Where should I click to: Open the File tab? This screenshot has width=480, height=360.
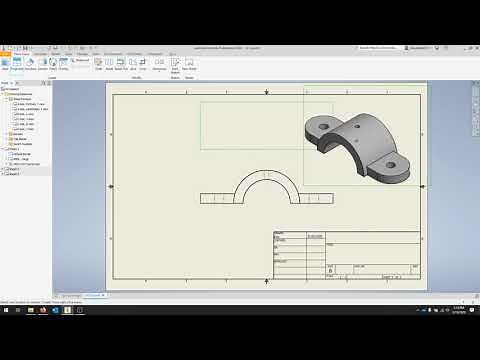coord(5,54)
